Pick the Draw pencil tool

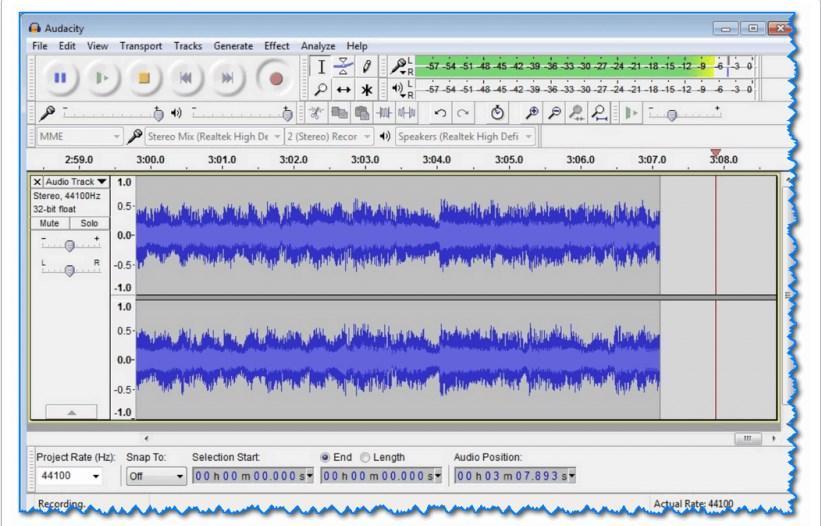(367, 66)
